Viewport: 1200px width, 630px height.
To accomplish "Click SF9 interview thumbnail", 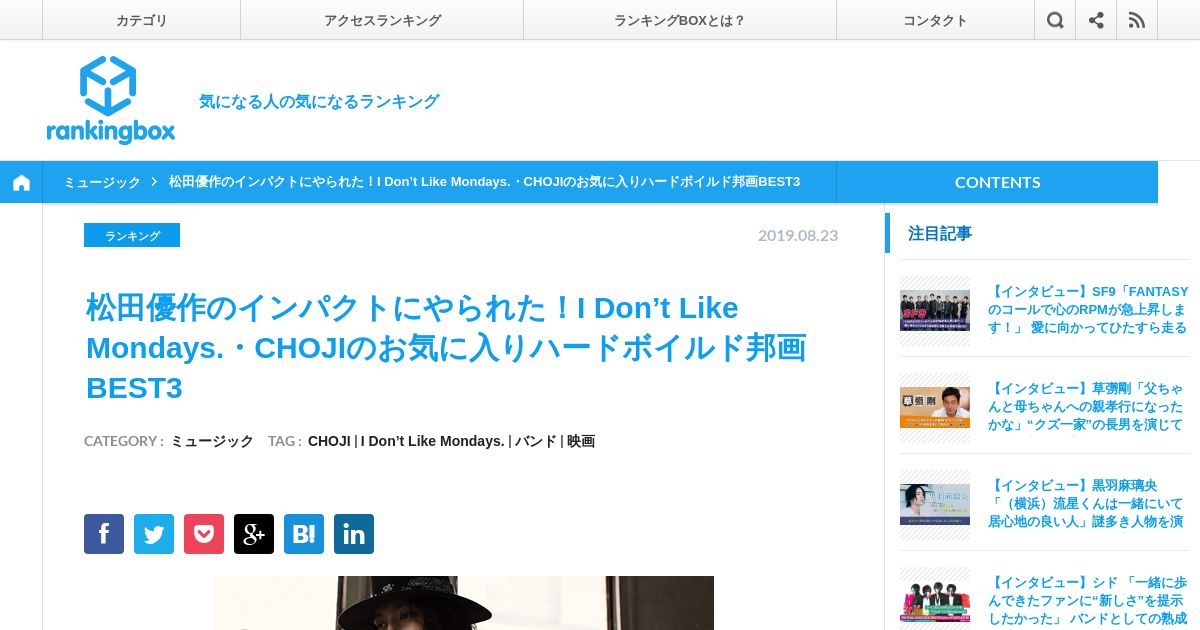I will point(935,310).
